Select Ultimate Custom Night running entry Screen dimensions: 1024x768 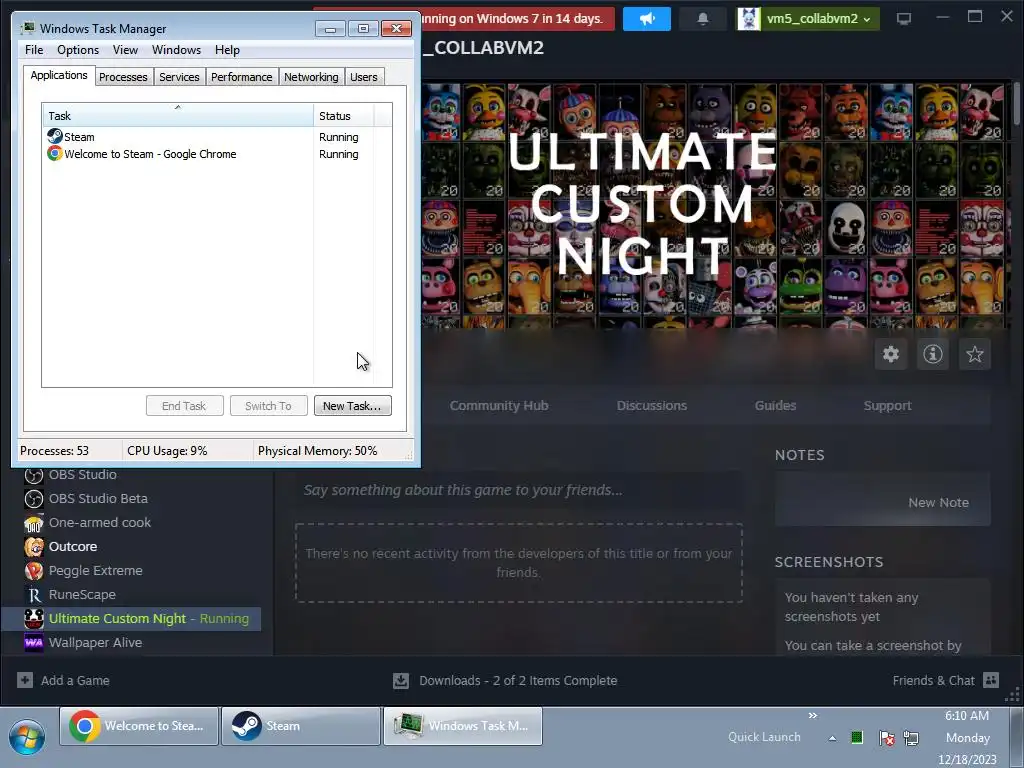pos(132,618)
